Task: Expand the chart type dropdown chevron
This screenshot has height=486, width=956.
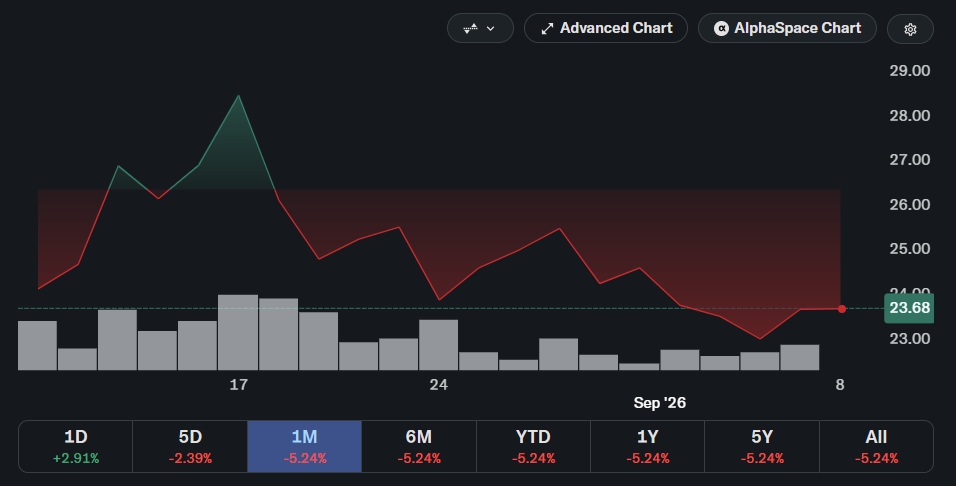Action: click(490, 29)
